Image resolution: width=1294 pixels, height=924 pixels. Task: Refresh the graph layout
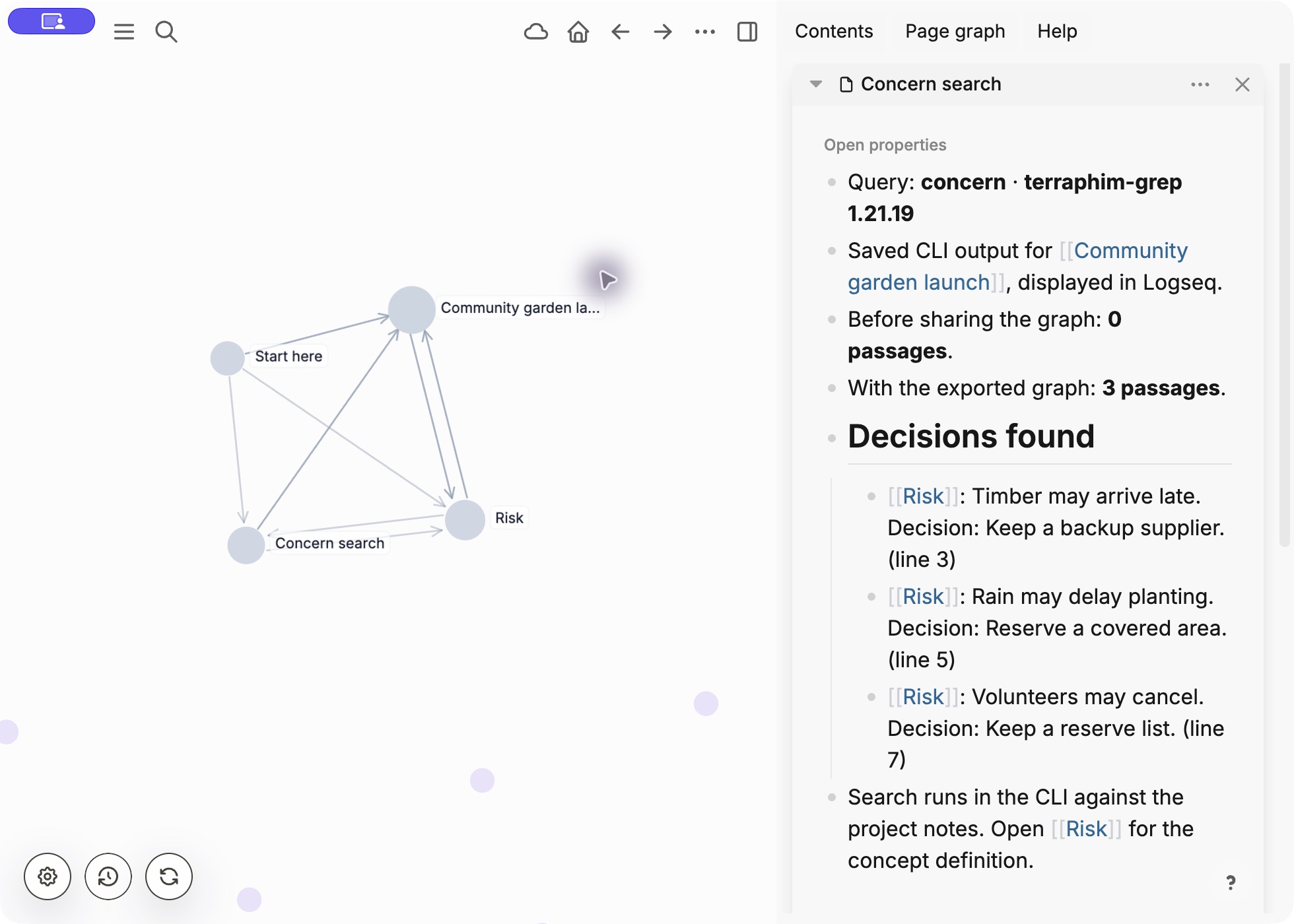click(169, 876)
